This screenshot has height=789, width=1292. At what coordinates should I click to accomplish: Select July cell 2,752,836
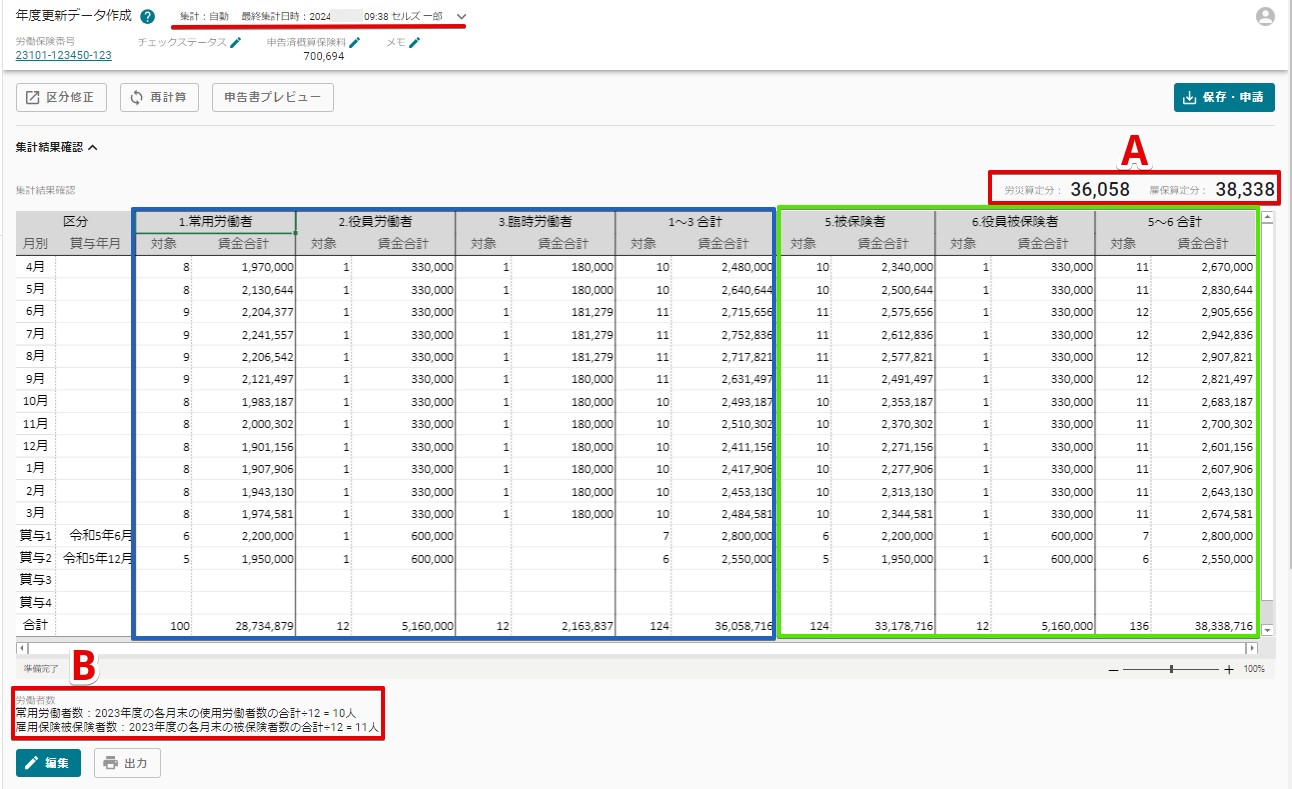pos(723,334)
